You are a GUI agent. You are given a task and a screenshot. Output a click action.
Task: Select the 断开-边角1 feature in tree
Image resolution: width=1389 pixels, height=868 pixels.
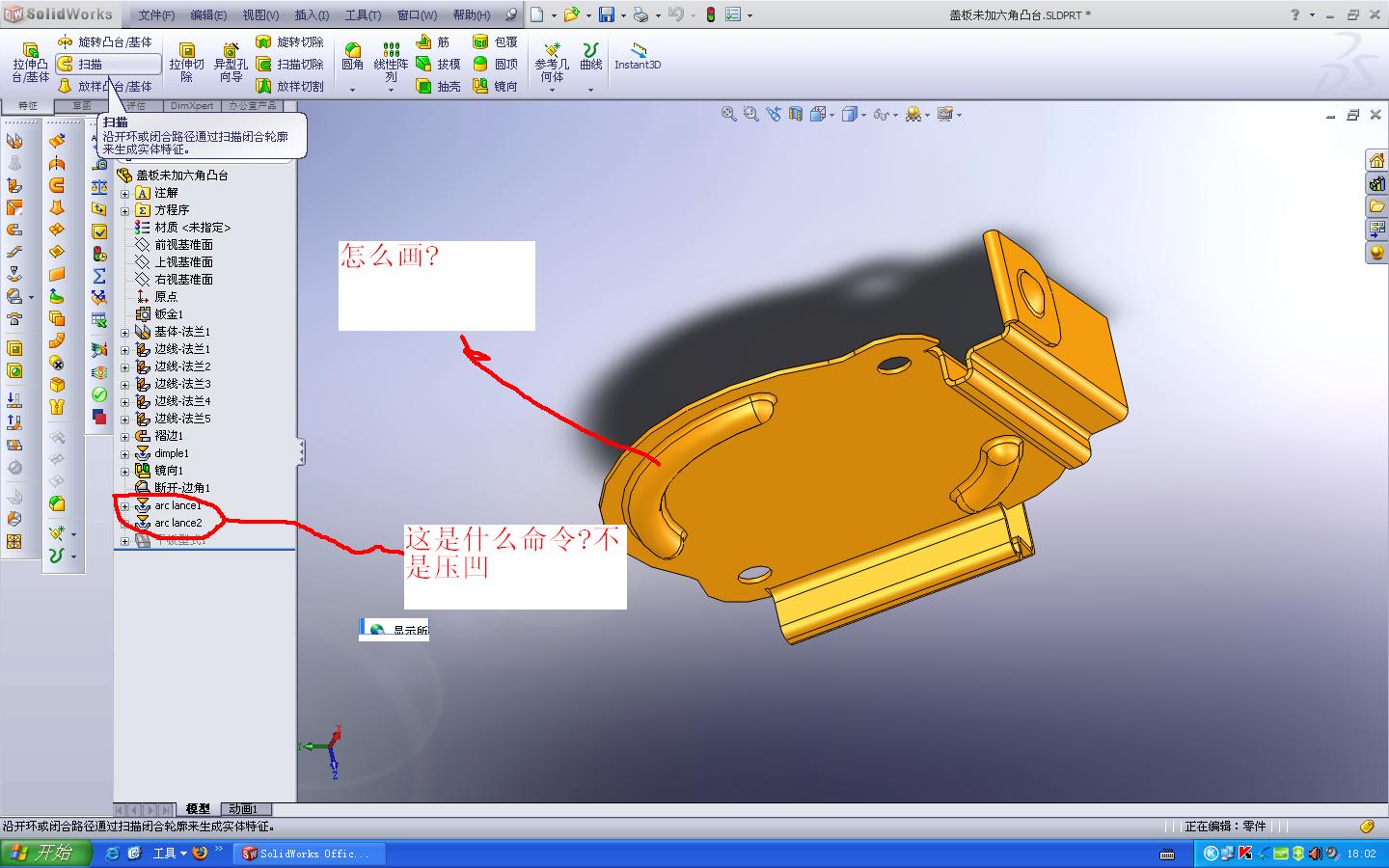click(x=173, y=488)
